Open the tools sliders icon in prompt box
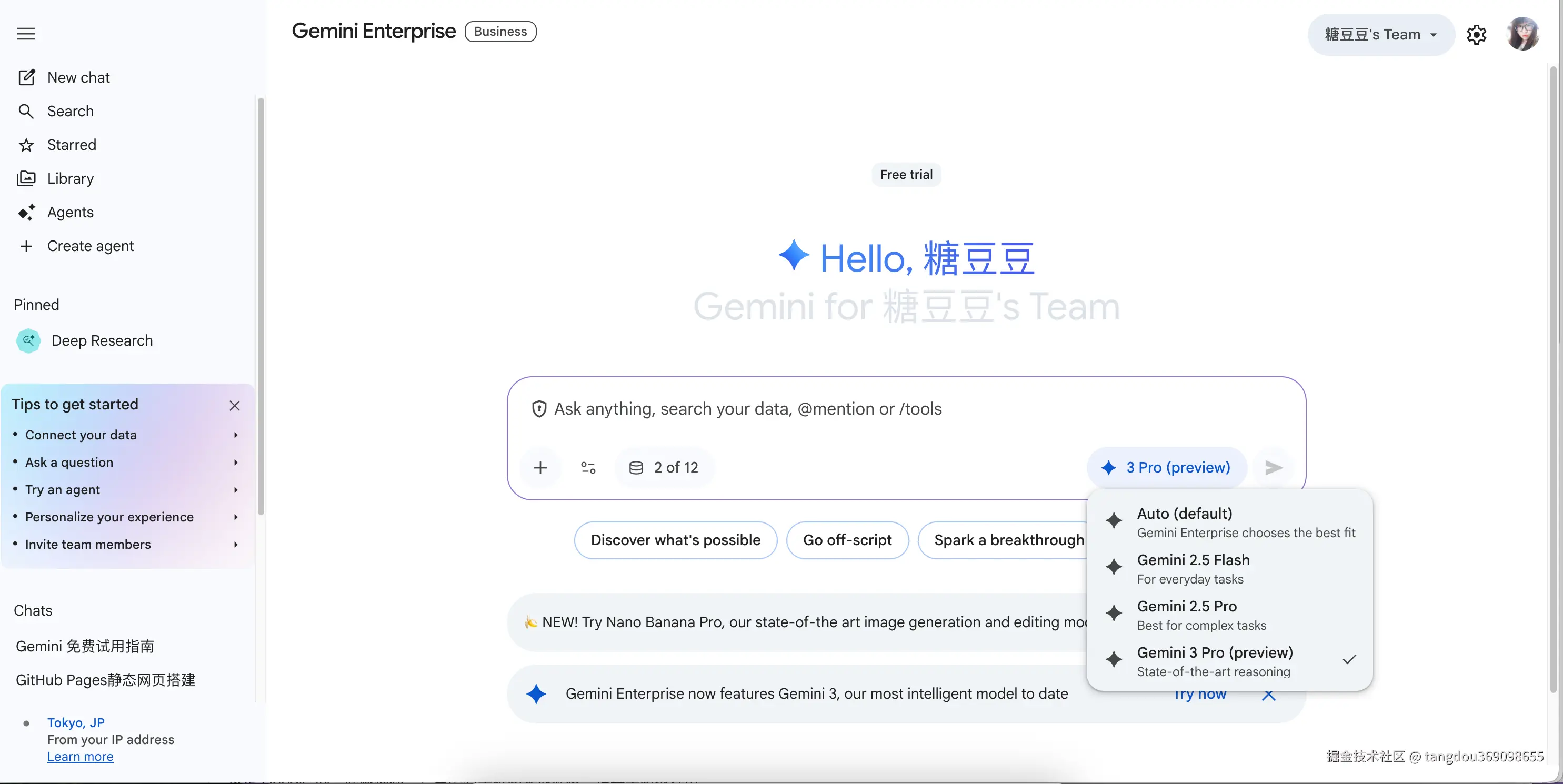1563x784 pixels. tap(588, 468)
